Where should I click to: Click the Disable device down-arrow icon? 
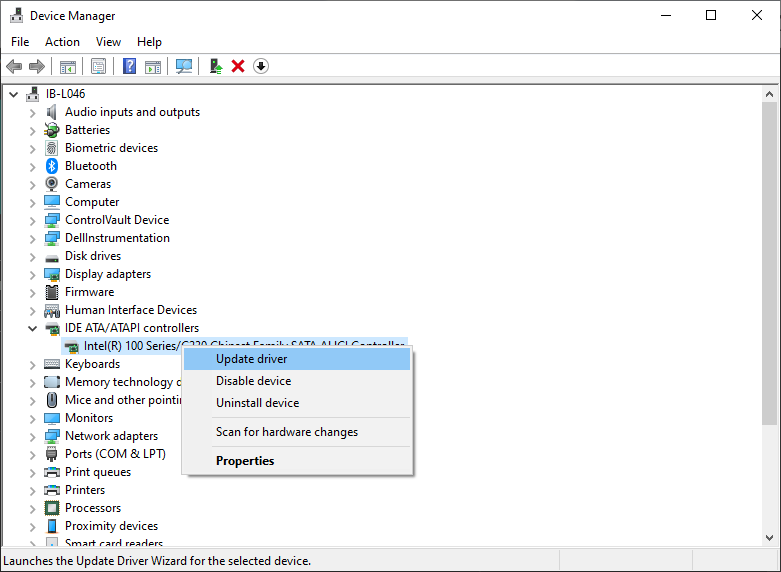(261, 66)
